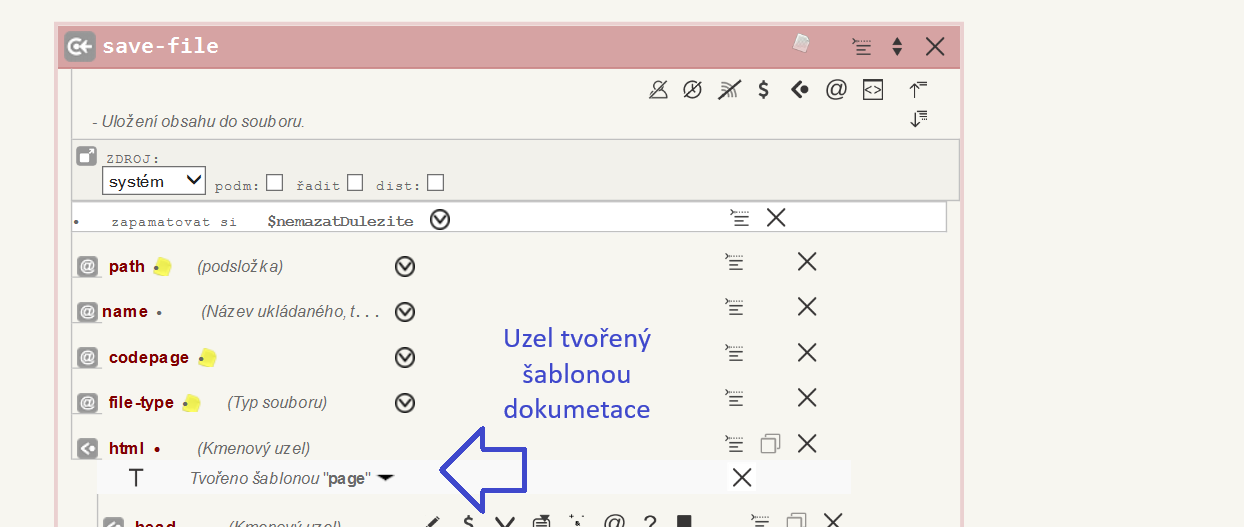The height and width of the screenshot is (527, 1244).
Task: Click the html root node label
Action: pos(127,448)
